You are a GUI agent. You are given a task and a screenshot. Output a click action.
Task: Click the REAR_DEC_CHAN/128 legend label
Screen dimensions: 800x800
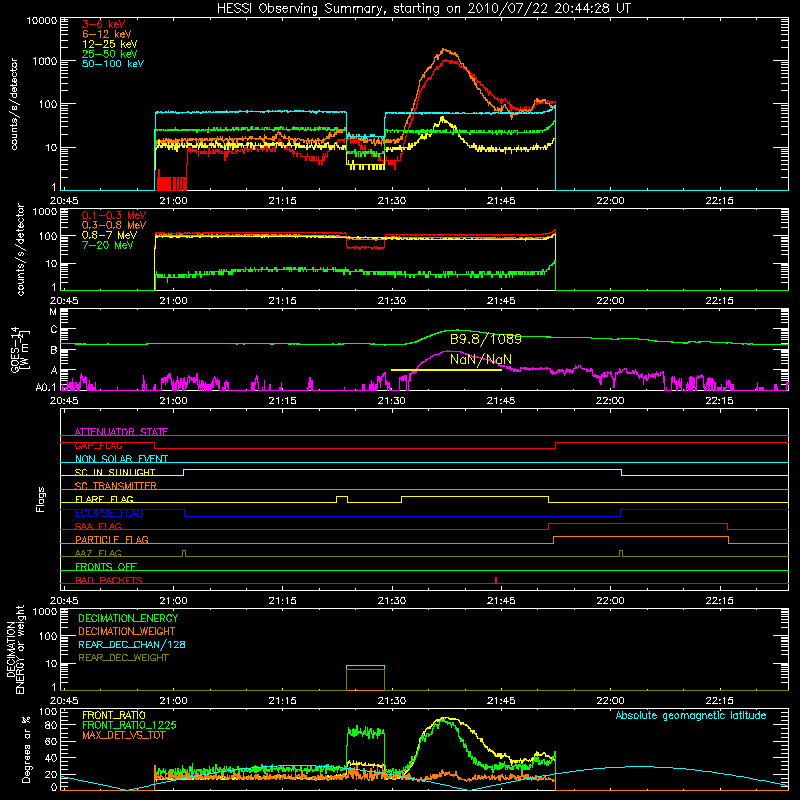[132, 644]
